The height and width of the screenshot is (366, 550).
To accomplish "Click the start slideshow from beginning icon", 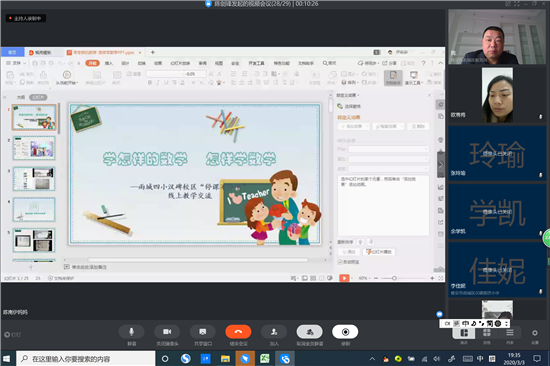I will (67, 74).
